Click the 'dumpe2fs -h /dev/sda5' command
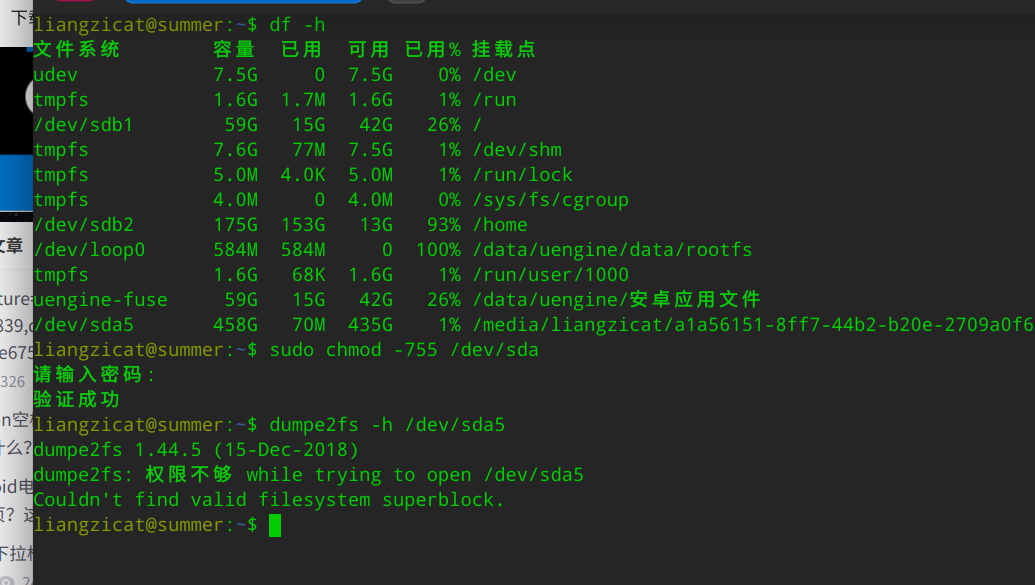 [387, 425]
